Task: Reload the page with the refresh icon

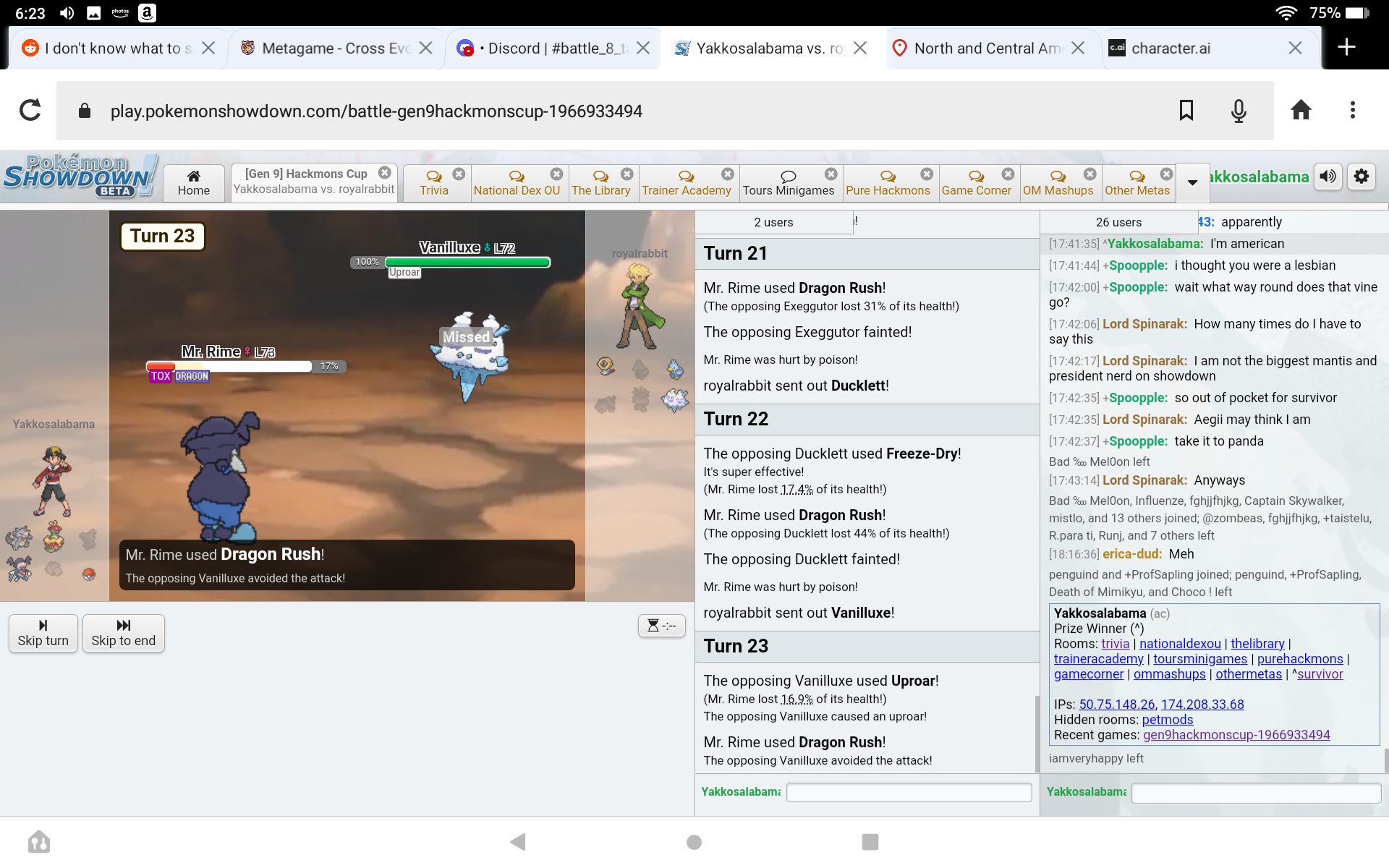Action: tap(30, 111)
